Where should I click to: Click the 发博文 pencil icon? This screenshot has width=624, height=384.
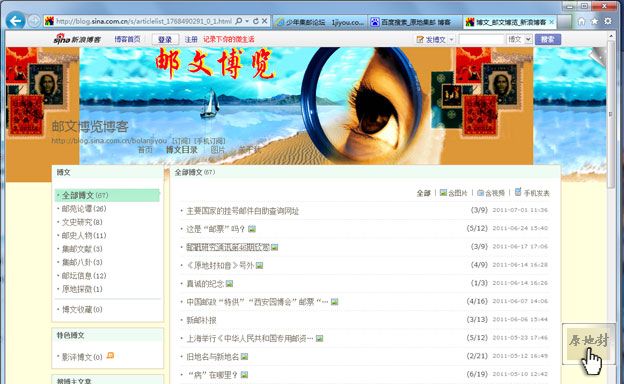[420, 39]
